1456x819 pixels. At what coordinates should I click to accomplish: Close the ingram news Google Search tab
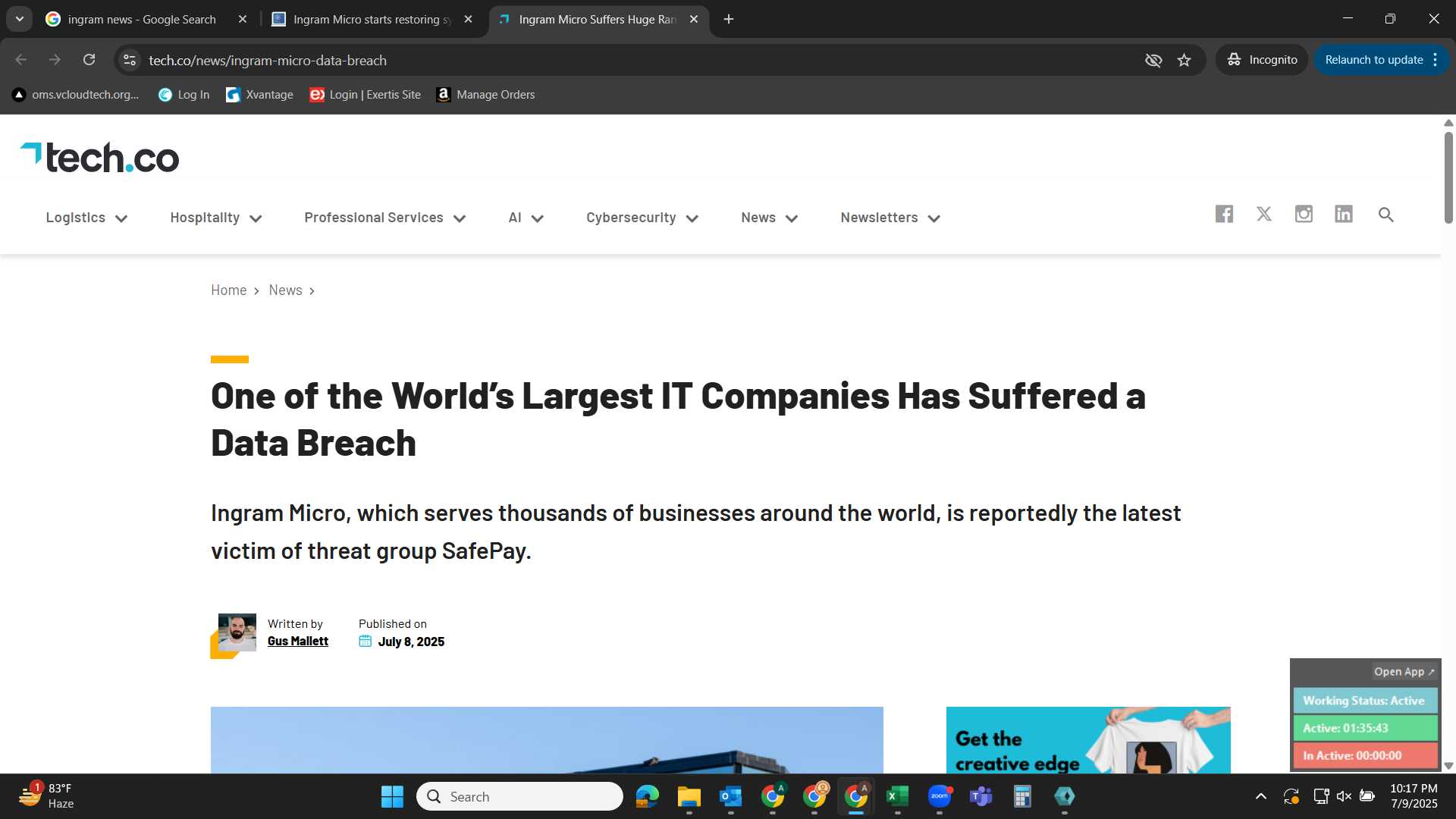click(243, 20)
